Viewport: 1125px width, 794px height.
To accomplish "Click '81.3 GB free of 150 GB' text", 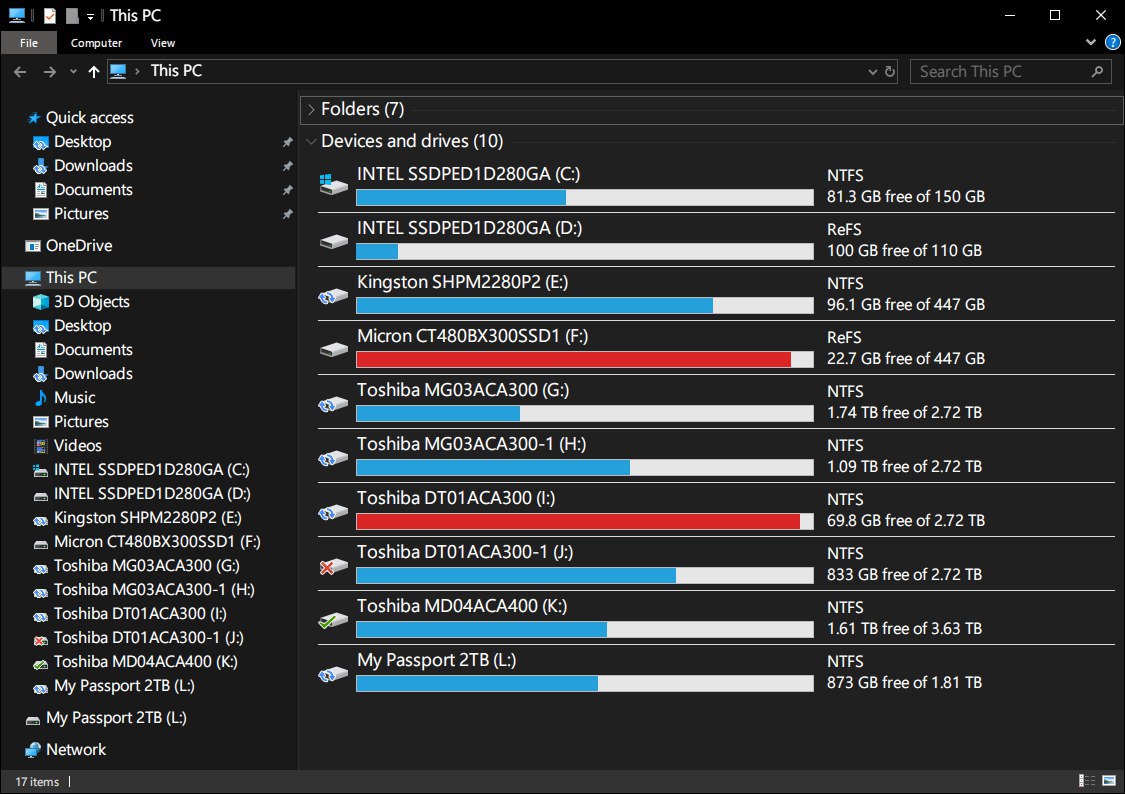I will point(905,197).
